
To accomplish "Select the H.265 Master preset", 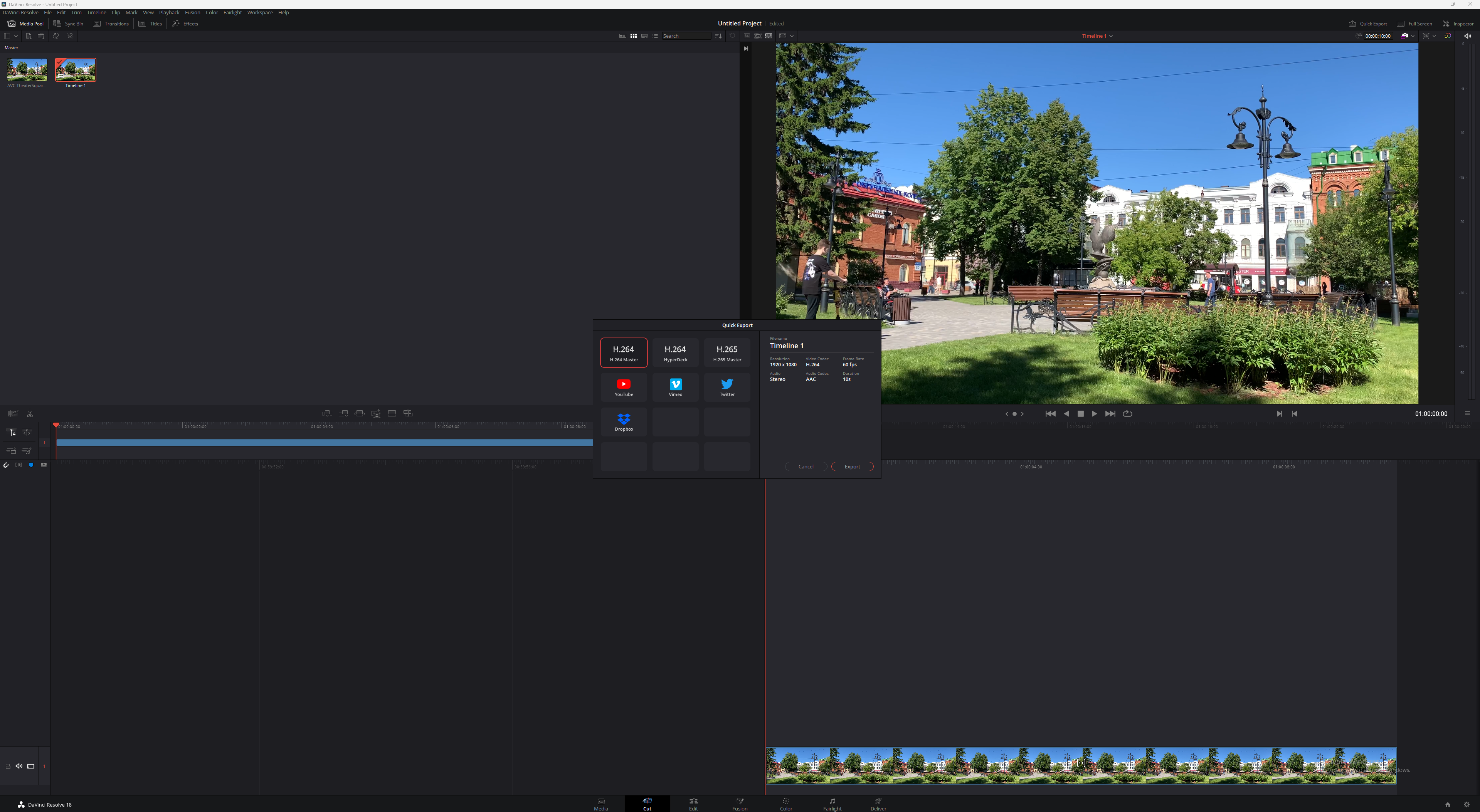I will tap(727, 352).
